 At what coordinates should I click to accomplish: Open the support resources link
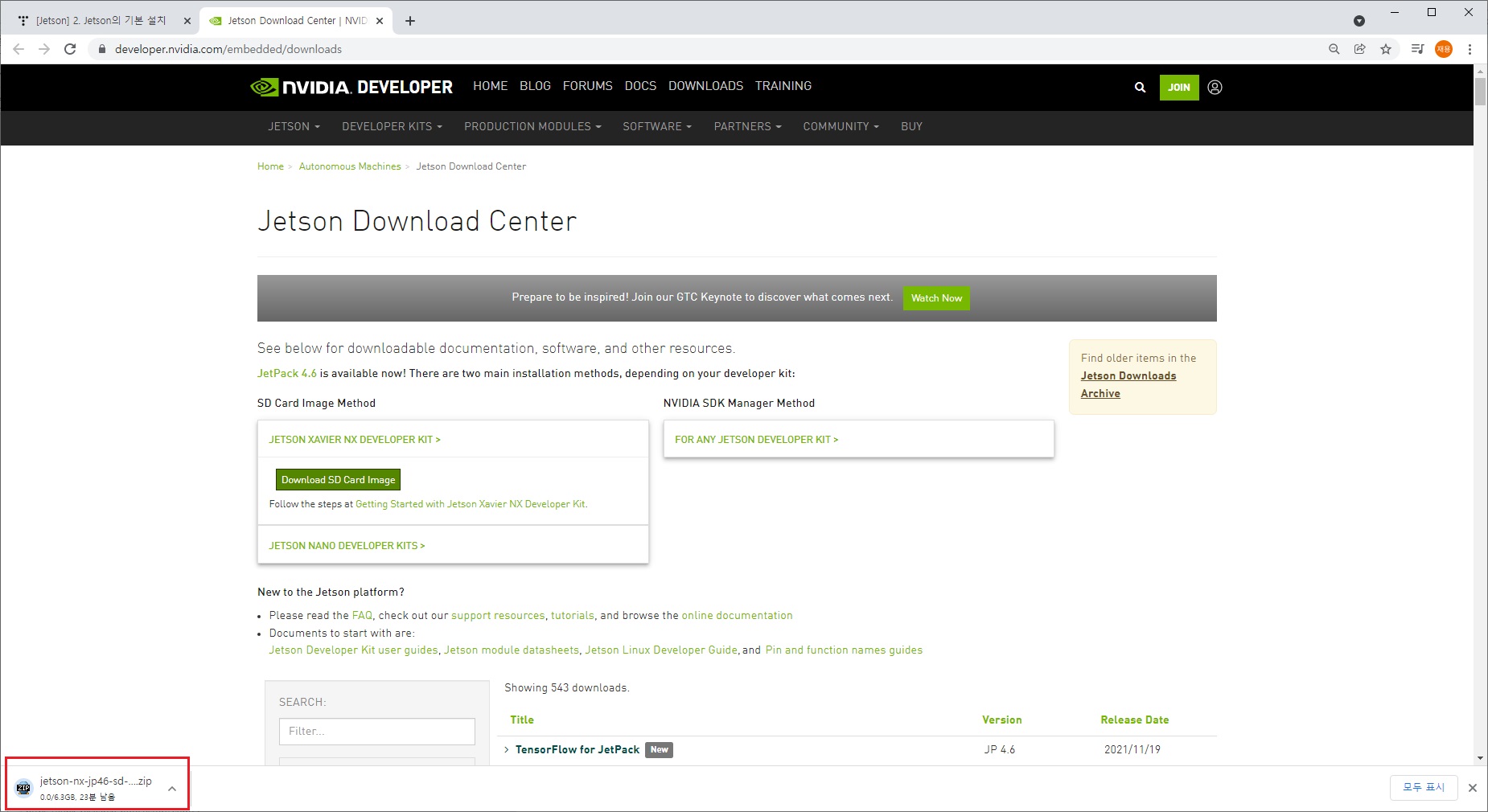coord(498,615)
